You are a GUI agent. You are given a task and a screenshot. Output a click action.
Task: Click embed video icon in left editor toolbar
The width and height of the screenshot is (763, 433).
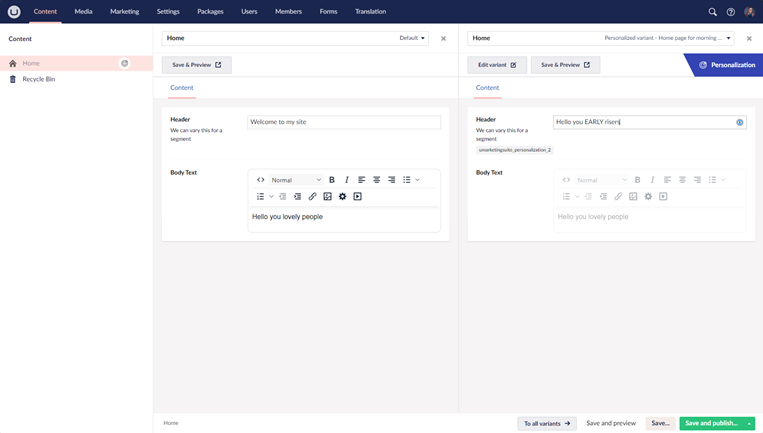357,197
